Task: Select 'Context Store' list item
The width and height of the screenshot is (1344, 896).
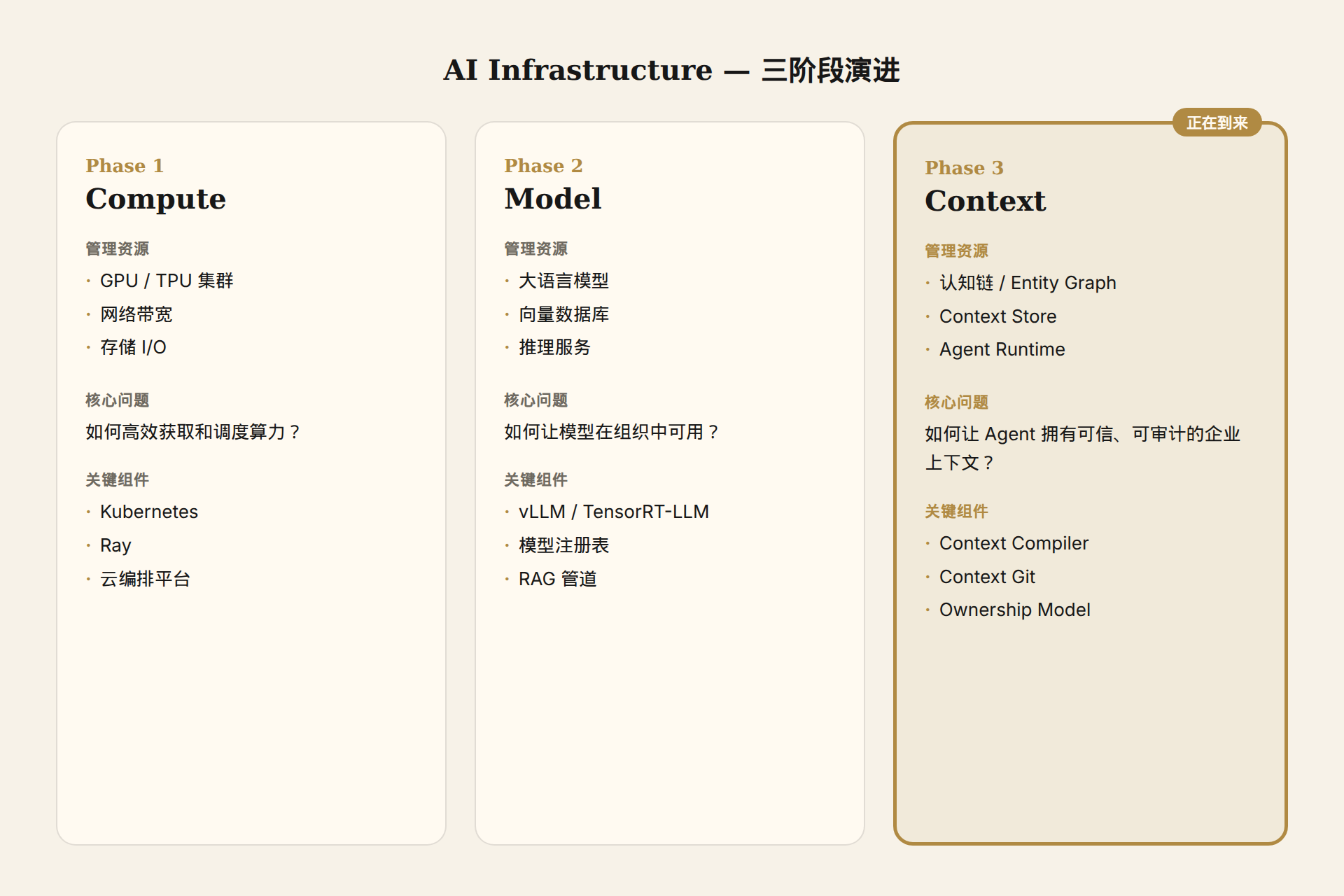Action: (x=997, y=316)
